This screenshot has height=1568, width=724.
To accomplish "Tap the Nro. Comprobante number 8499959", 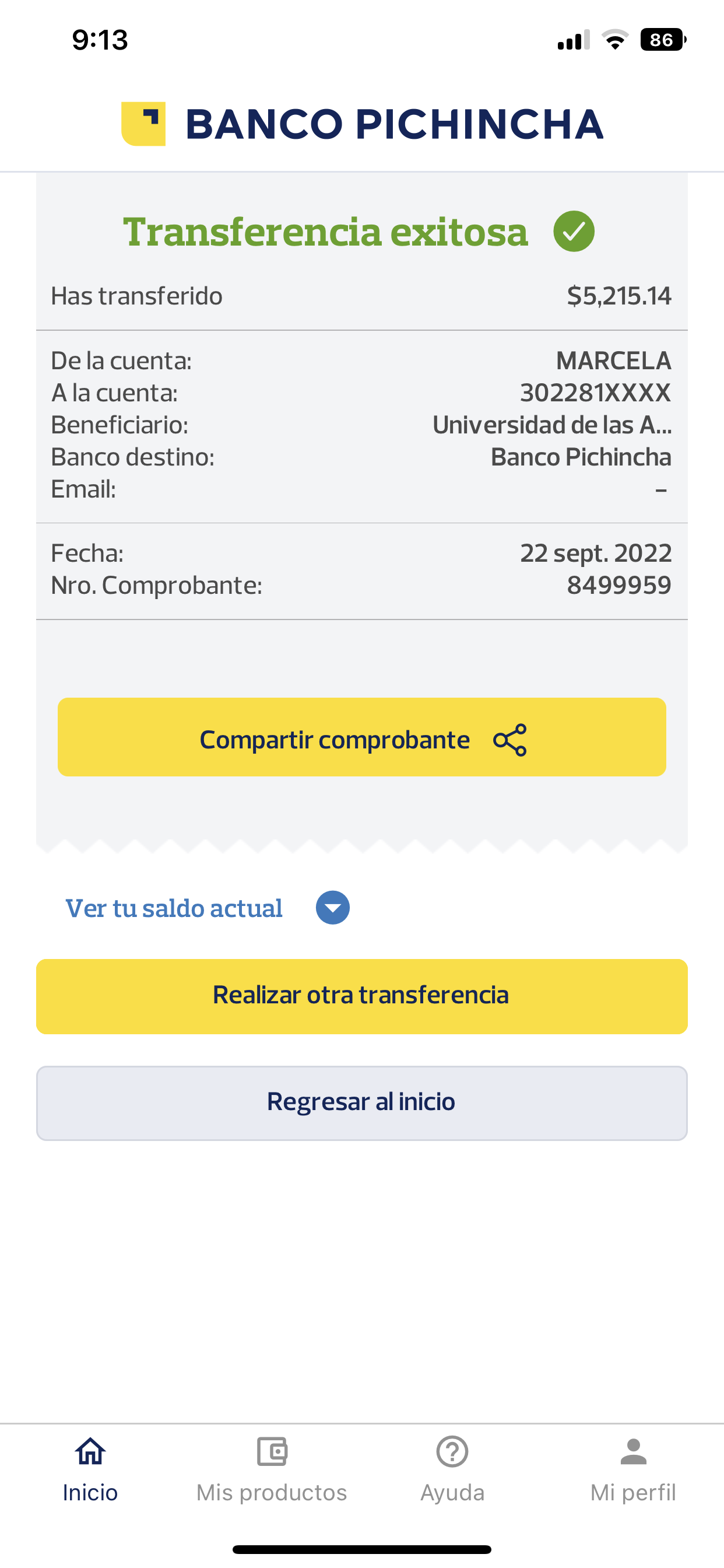I will tap(618, 585).
